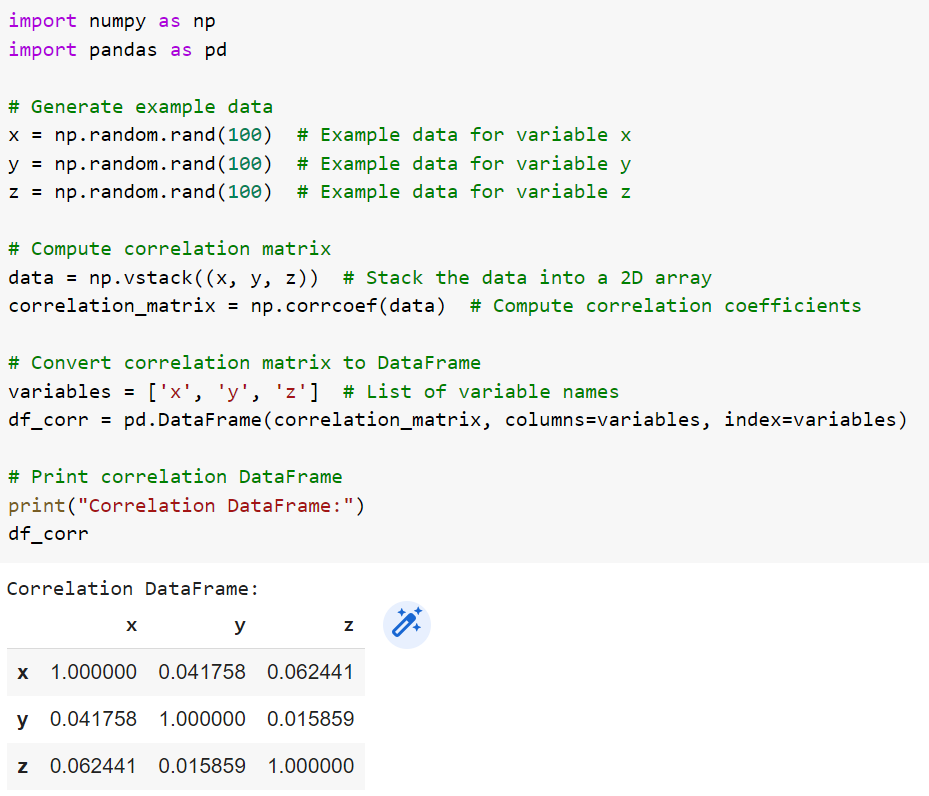Click '# Example data for variable x' comment
The width and height of the screenshot is (929, 796).
click(x=464, y=135)
